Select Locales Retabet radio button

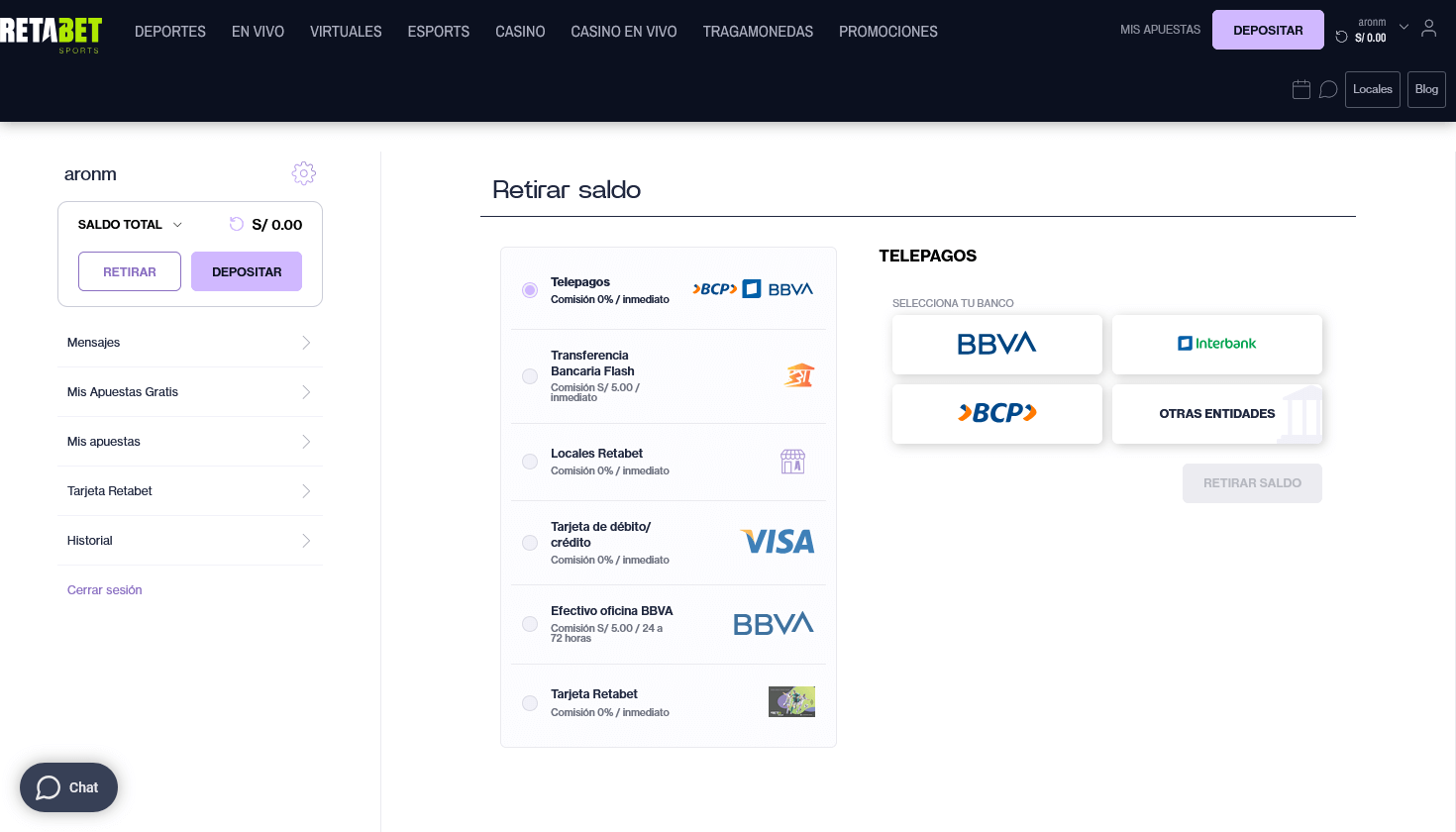pos(530,462)
